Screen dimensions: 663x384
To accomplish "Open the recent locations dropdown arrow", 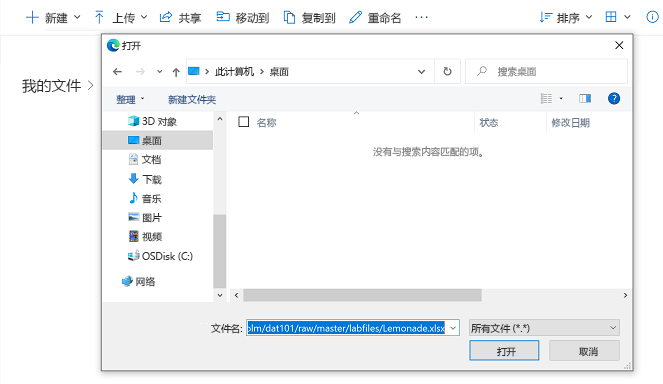I will point(159,72).
